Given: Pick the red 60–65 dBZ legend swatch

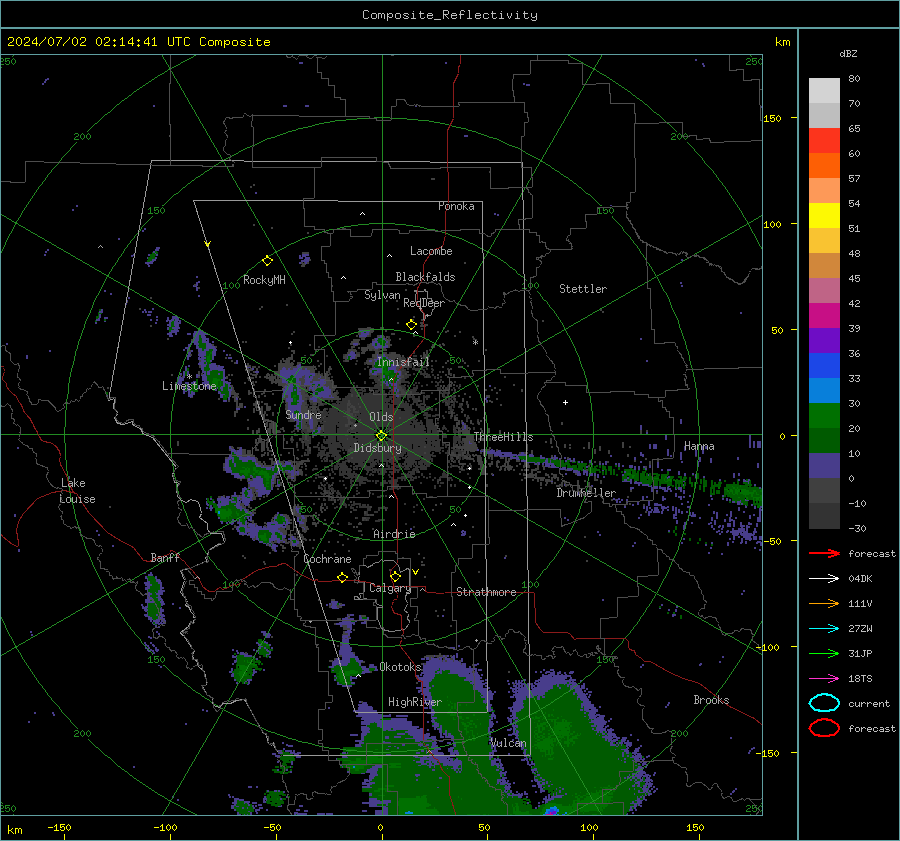Looking at the screenshot, I should point(824,141).
